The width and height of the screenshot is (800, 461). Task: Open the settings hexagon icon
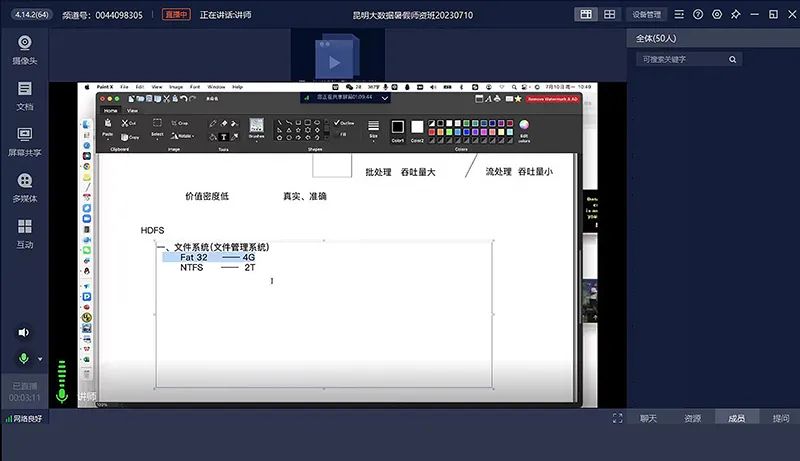(717, 14)
